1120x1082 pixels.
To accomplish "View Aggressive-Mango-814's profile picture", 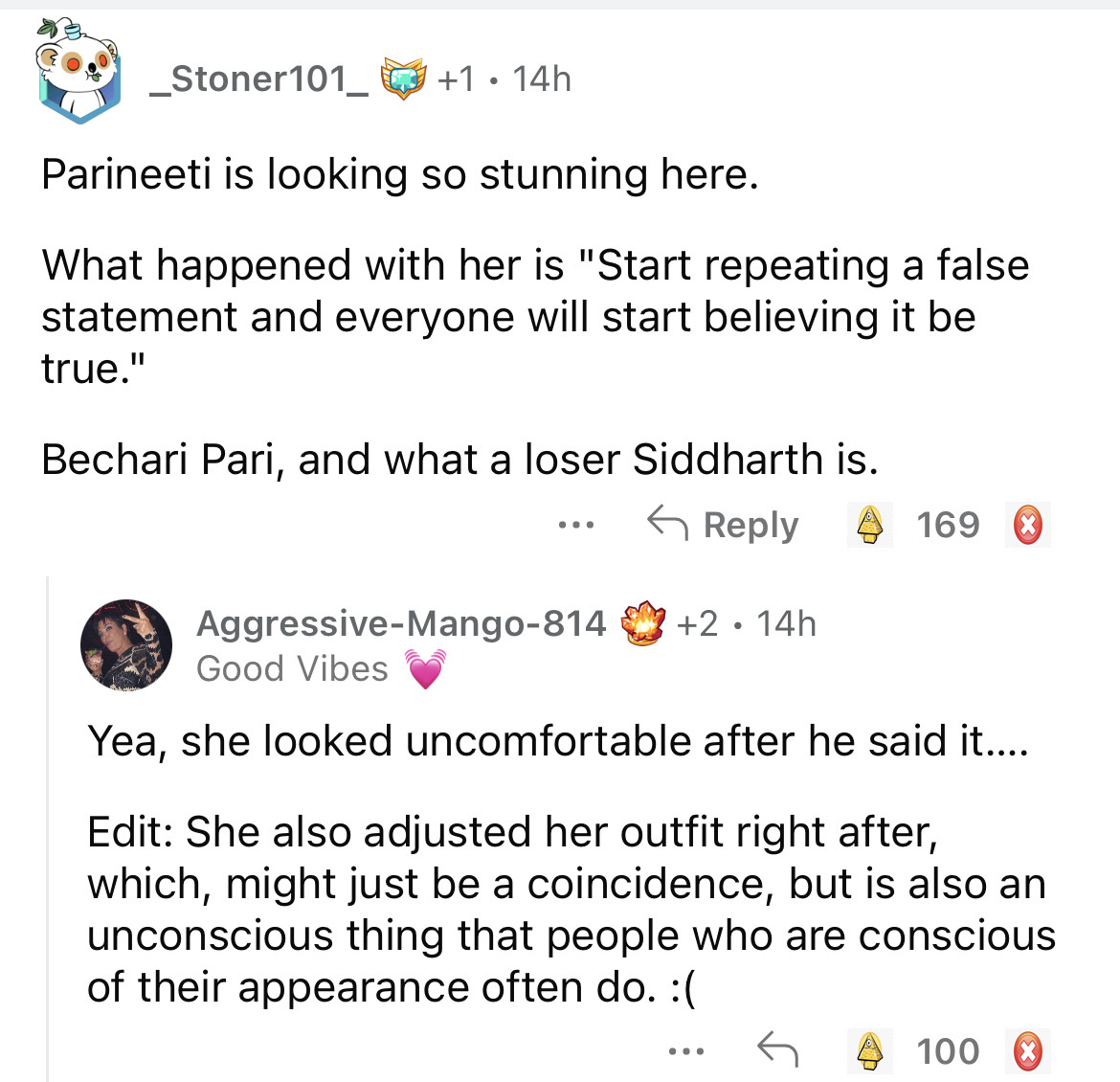I will coord(126,645).
